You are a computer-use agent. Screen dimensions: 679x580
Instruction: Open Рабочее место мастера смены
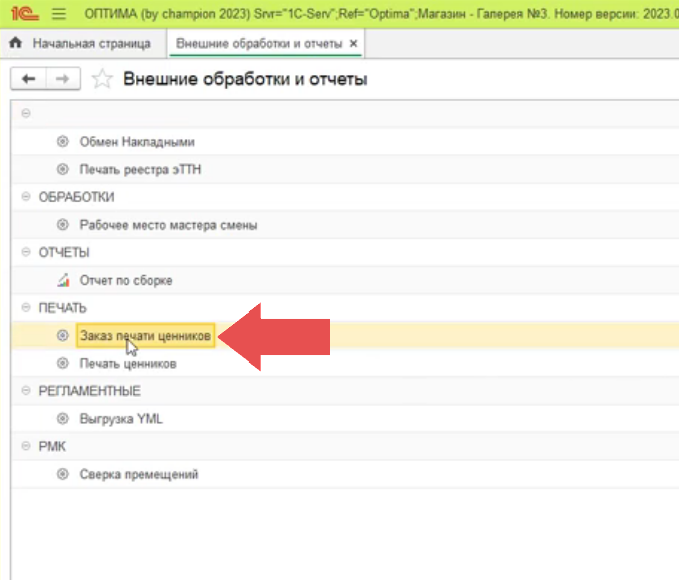(x=168, y=225)
